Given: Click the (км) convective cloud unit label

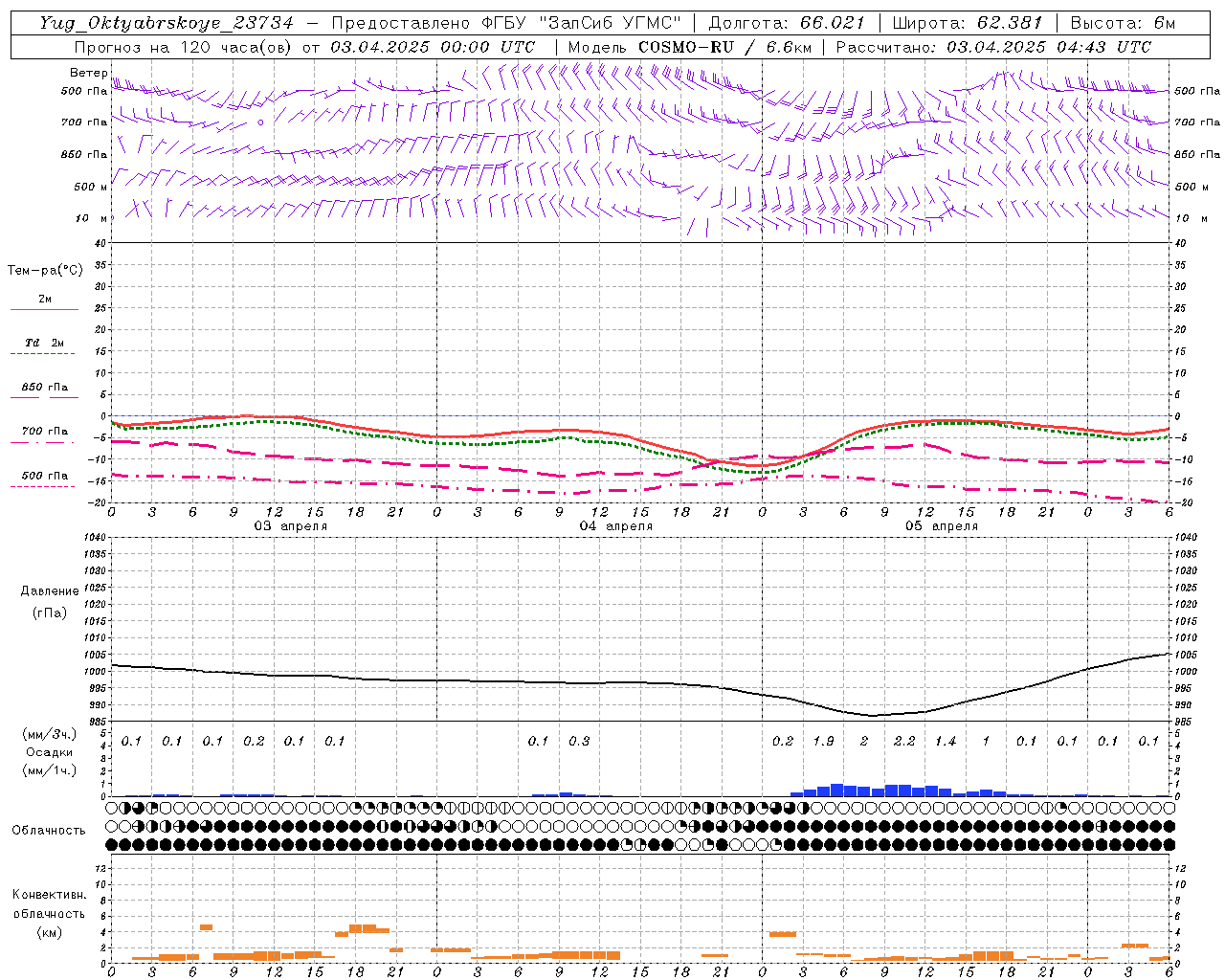Looking at the screenshot, I should (50, 932).
